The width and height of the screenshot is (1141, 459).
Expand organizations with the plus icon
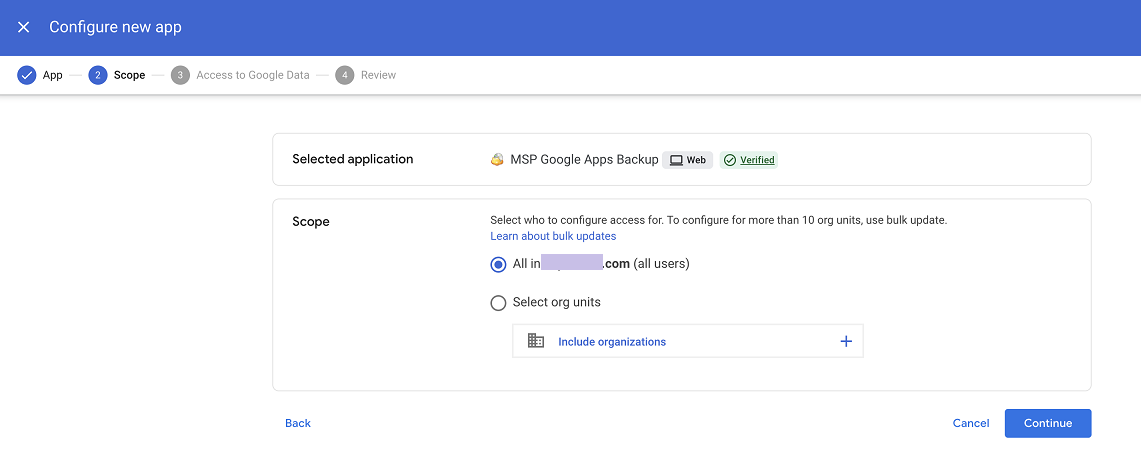(846, 341)
